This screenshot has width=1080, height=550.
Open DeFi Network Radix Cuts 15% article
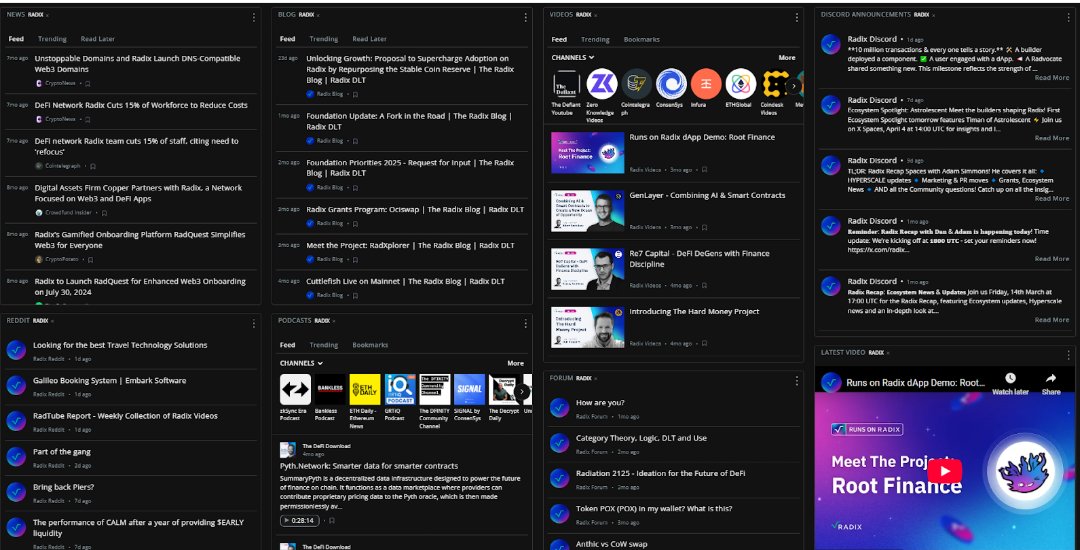(141, 105)
